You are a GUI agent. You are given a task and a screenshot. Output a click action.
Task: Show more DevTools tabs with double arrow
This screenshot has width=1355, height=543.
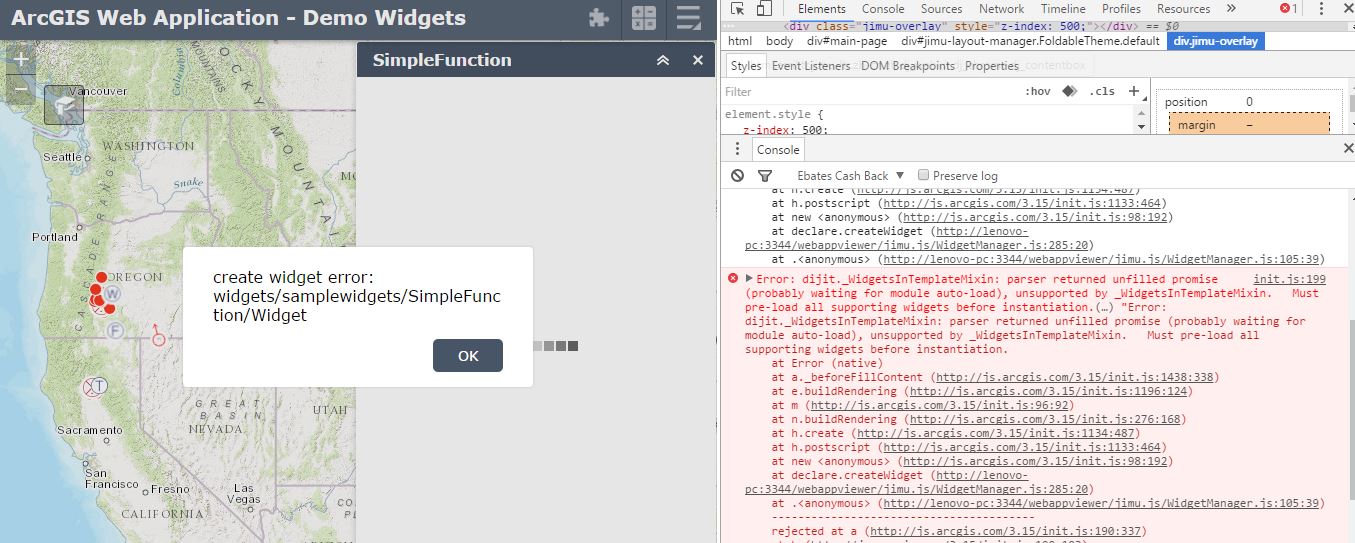1229,8
